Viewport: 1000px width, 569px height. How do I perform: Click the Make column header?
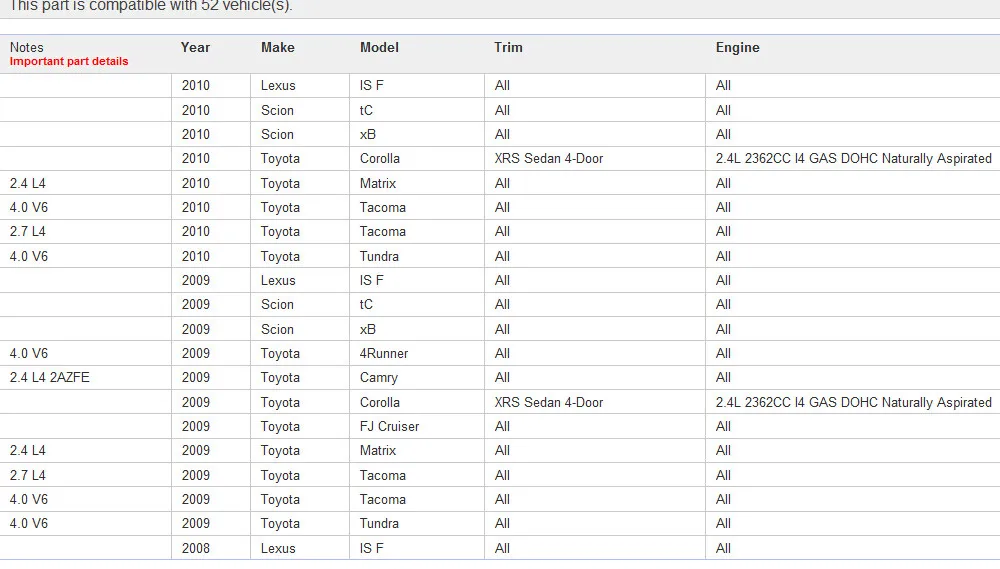pos(277,48)
